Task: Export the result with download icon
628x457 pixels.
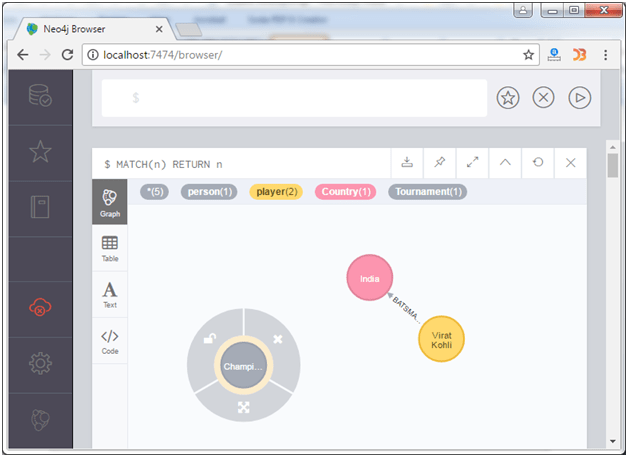Action: 407,163
